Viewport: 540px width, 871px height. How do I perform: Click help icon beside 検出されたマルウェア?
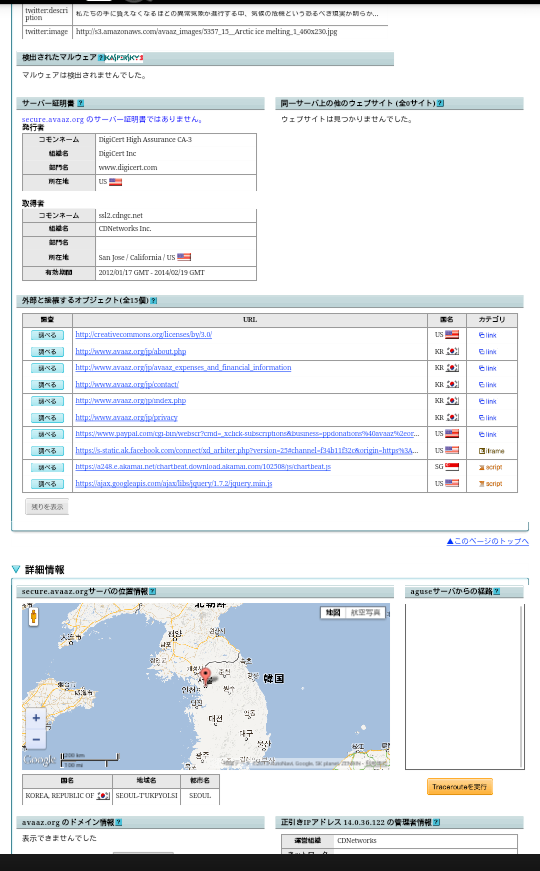(101, 58)
